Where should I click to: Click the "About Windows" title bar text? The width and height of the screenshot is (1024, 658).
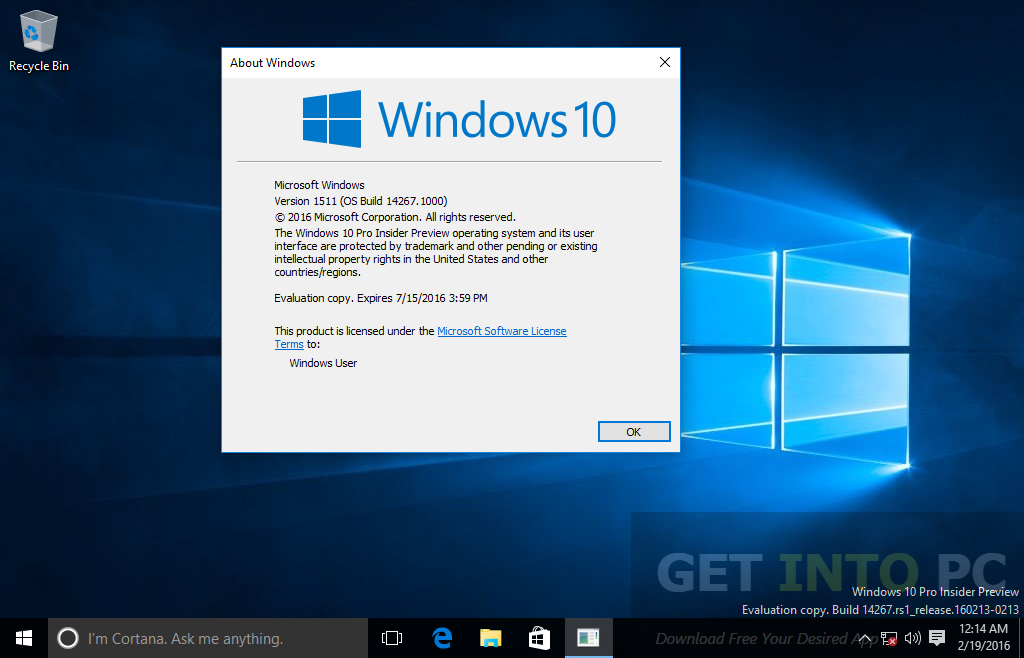click(272, 63)
